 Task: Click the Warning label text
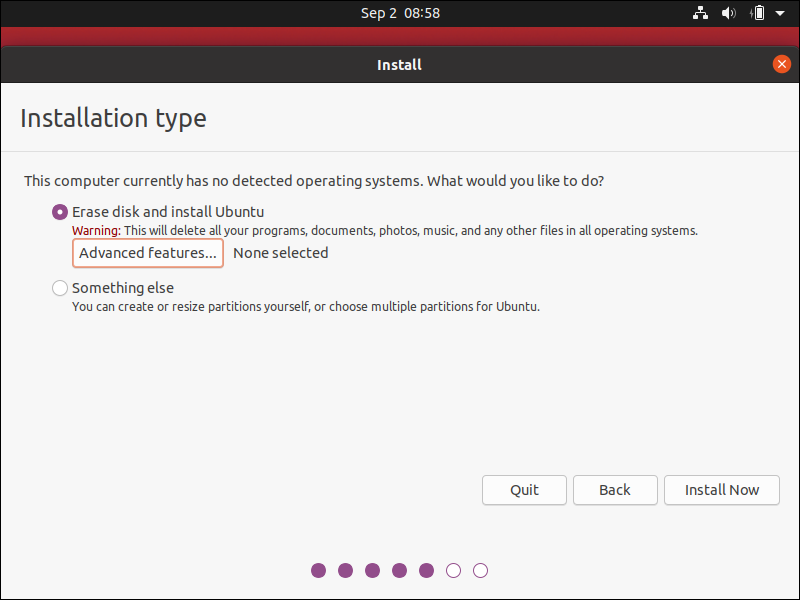(x=96, y=231)
